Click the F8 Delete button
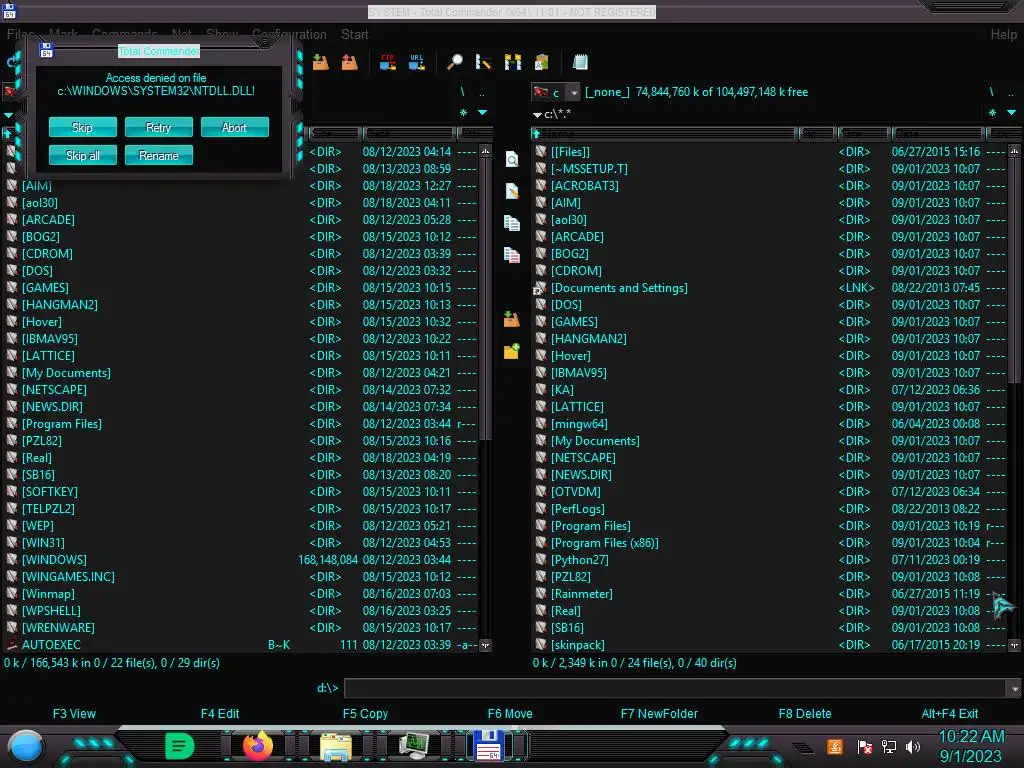1024x768 pixels. 805,714
